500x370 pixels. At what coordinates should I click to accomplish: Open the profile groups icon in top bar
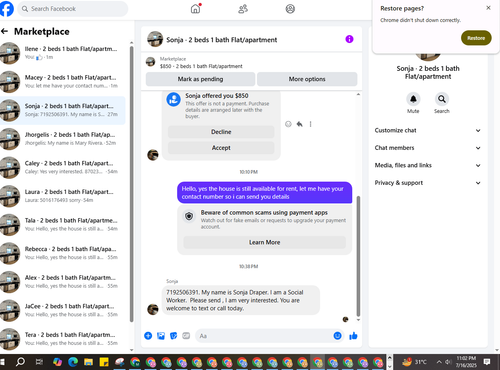point(290,9)
